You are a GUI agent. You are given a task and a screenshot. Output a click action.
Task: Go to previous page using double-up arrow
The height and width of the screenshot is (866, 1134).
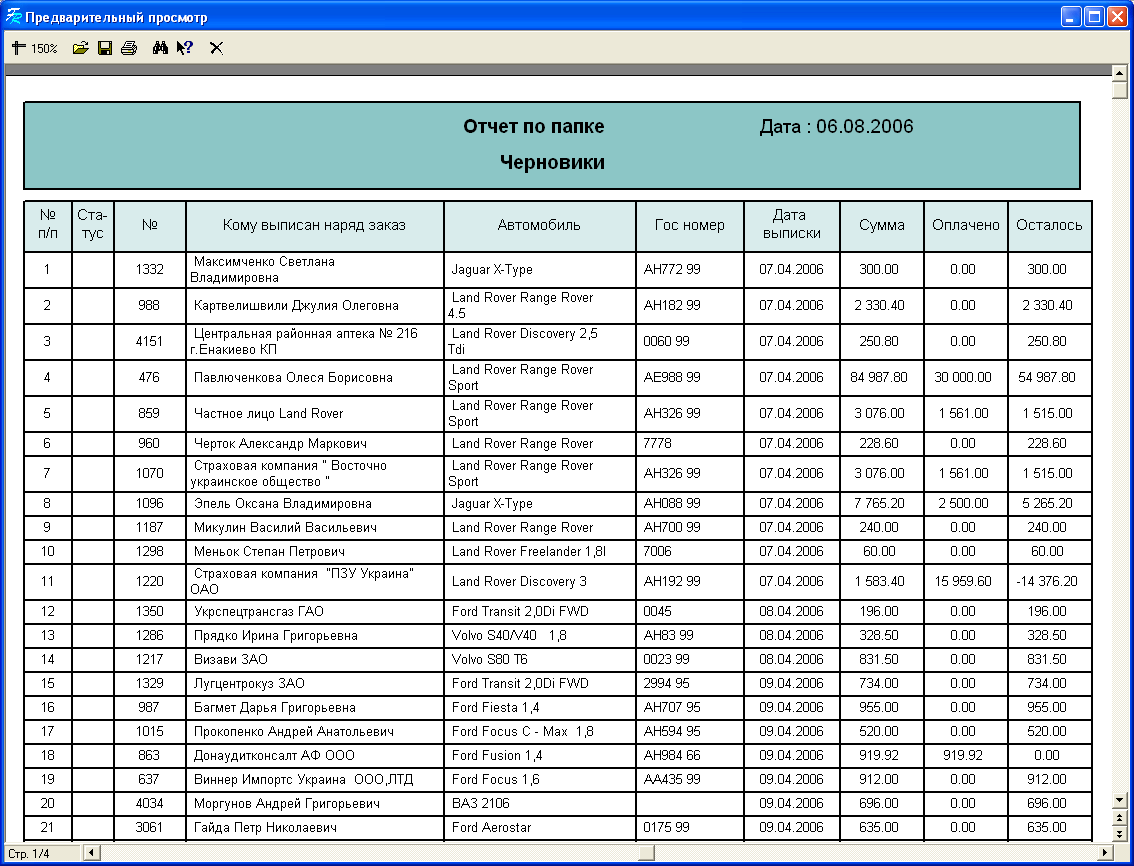click(1120, 818)
